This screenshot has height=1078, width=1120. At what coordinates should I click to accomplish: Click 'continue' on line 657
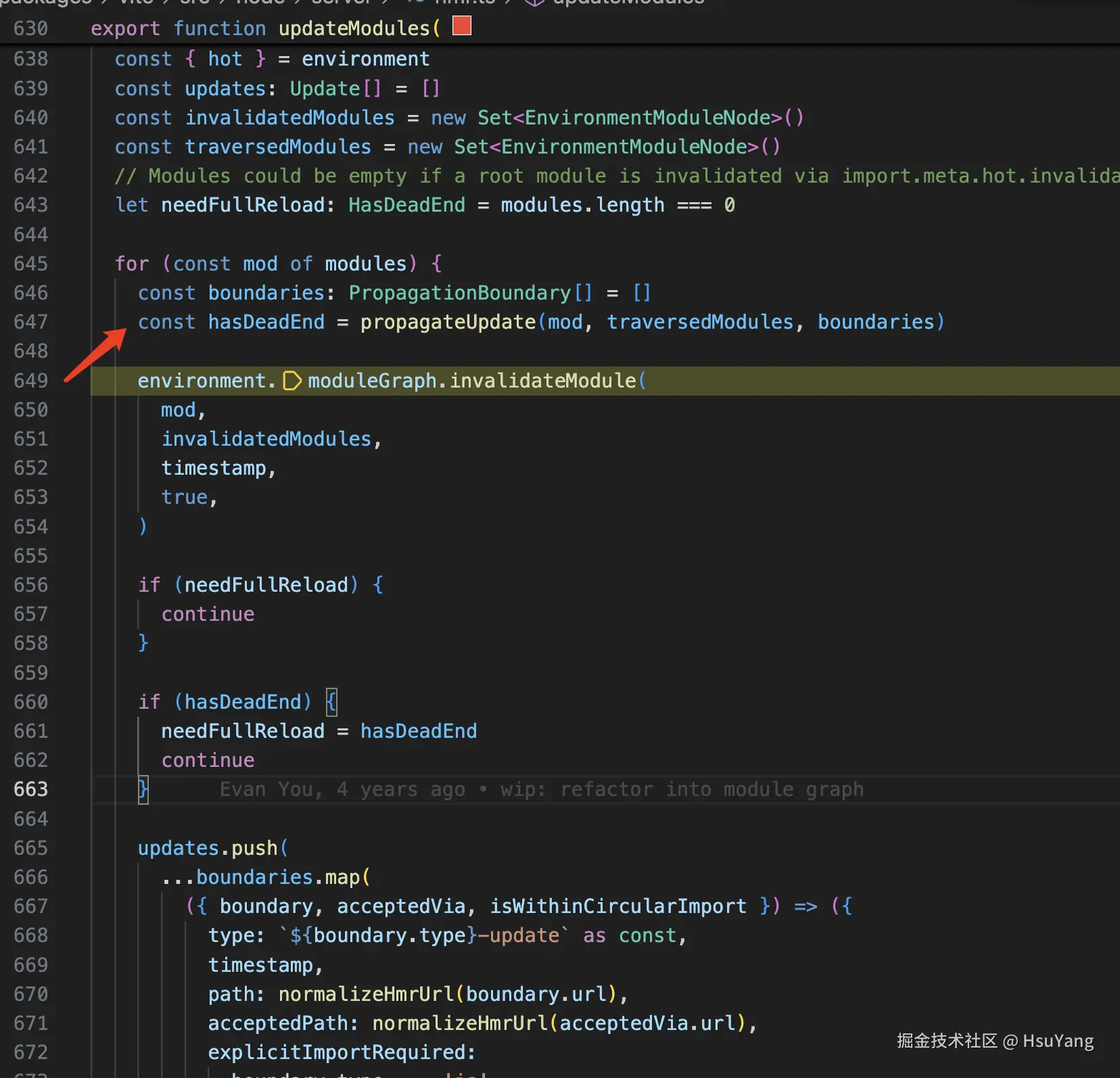click(208, 614)
